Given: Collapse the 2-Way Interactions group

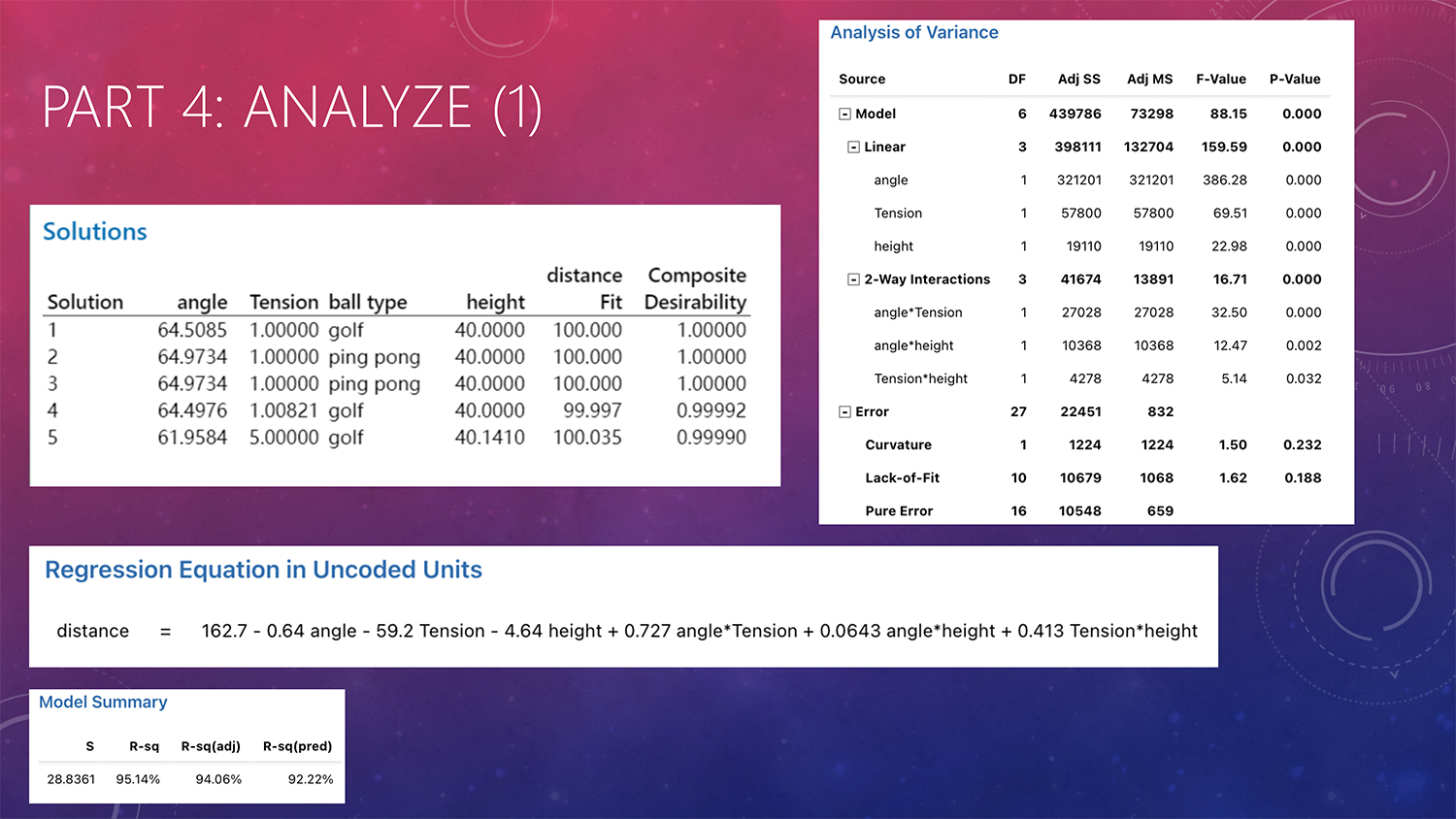Looking at the screenshot, I should pos(853,279).
